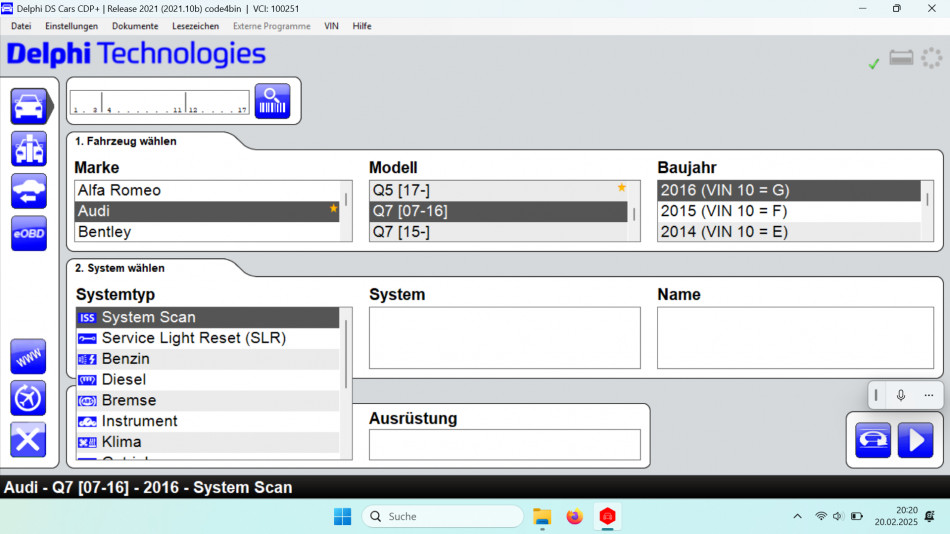Click the empty Name list box

click(x=796, y=338)
